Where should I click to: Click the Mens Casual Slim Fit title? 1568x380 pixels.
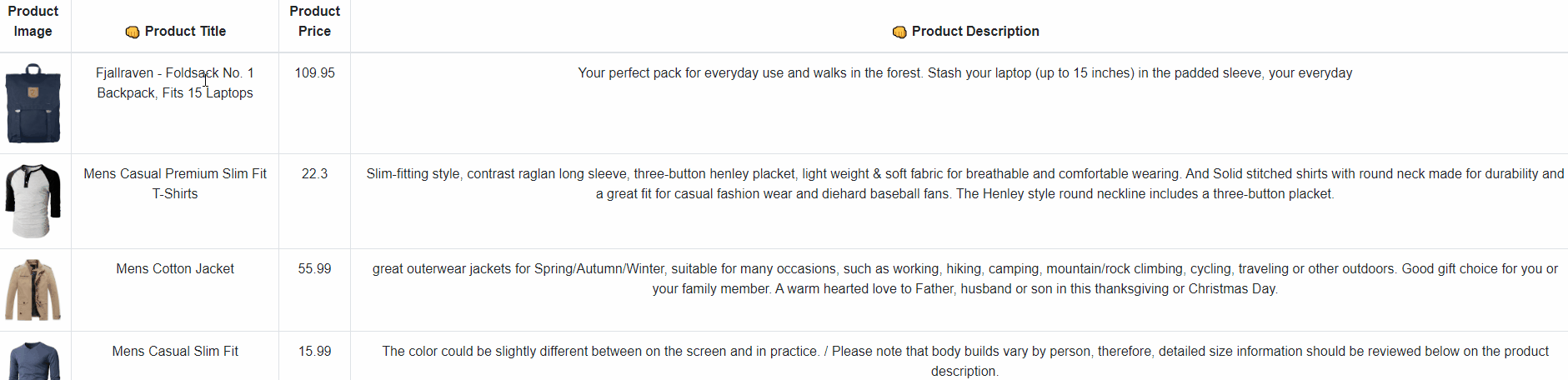point(175,351)
